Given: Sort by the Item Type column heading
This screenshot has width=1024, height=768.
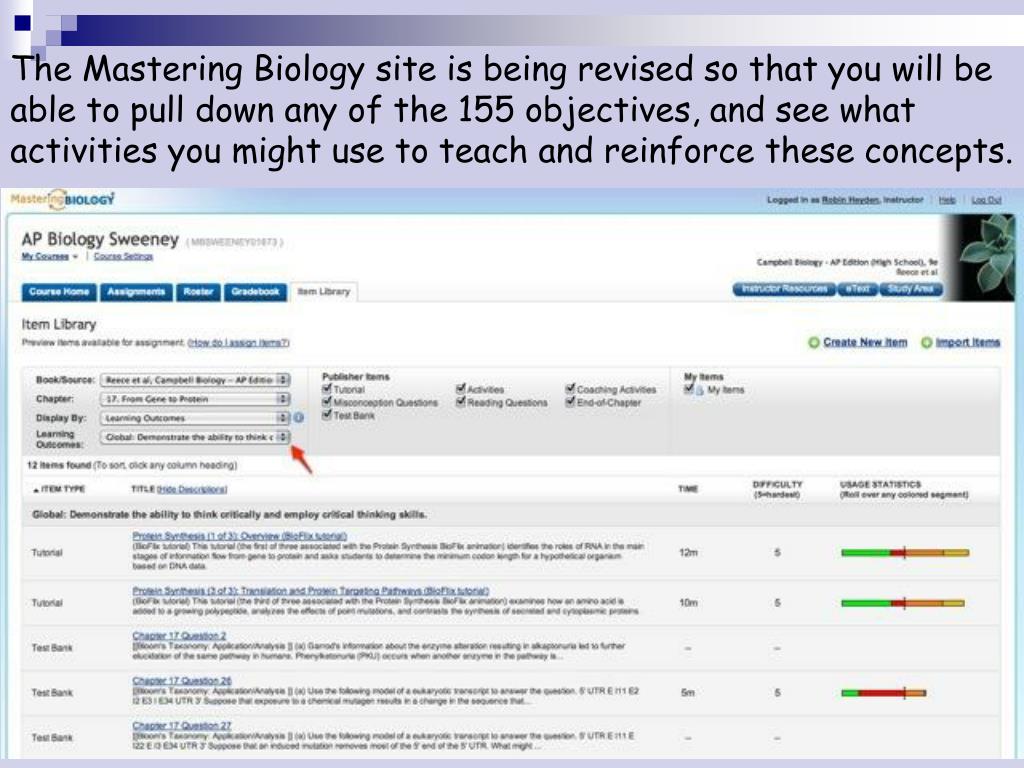Looking at the screenshot, I should pyautogui.click(x=59, y=489).
